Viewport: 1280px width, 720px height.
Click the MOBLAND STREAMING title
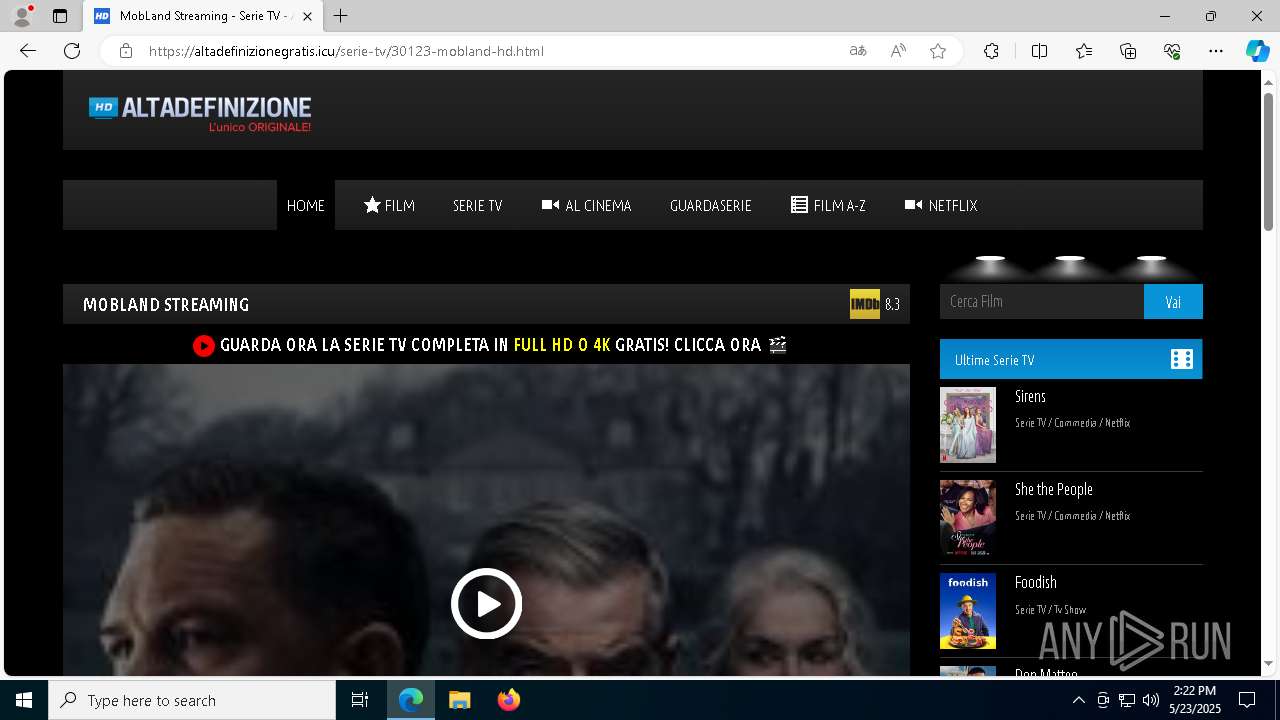(166, 304)
